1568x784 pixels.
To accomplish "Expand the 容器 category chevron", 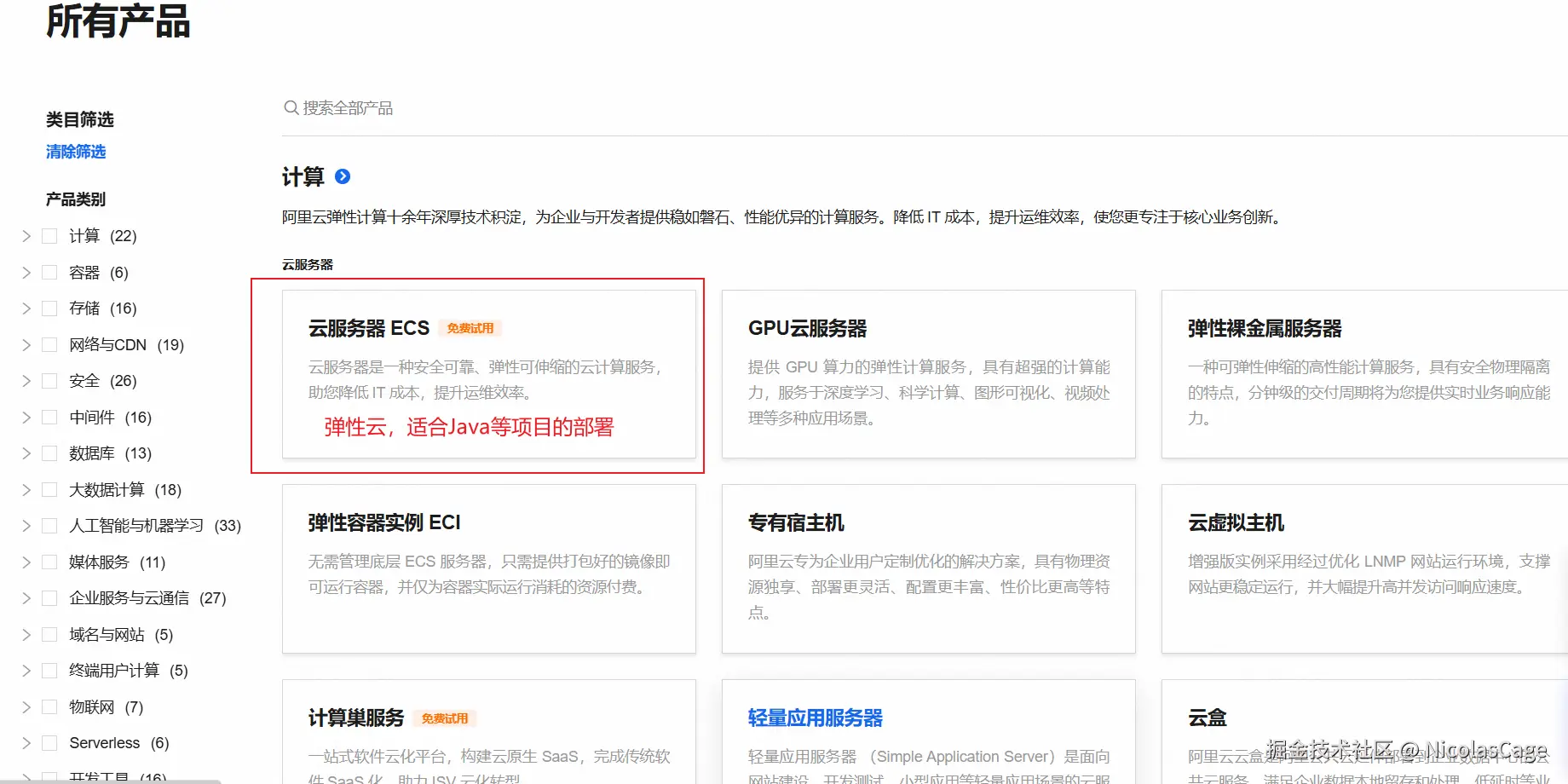I will tap(26, 273).
